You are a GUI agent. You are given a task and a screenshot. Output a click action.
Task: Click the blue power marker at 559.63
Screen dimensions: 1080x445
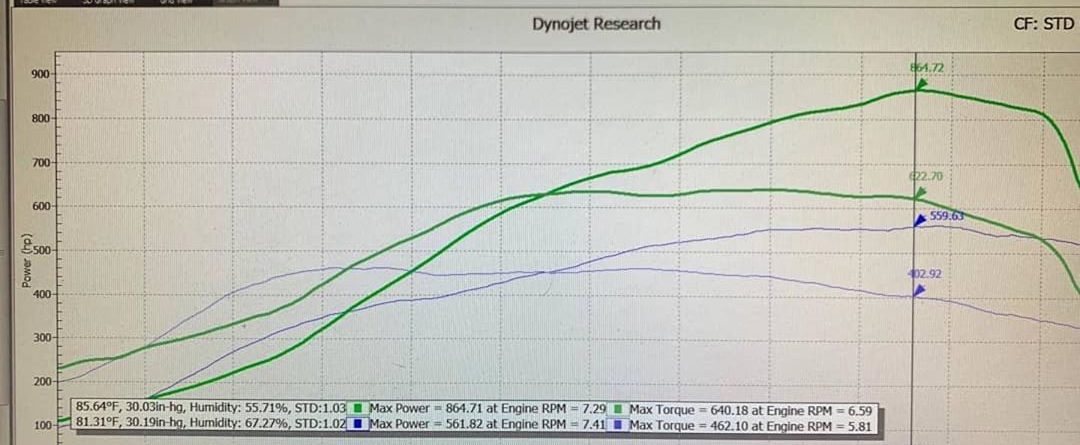coord(920,219)
